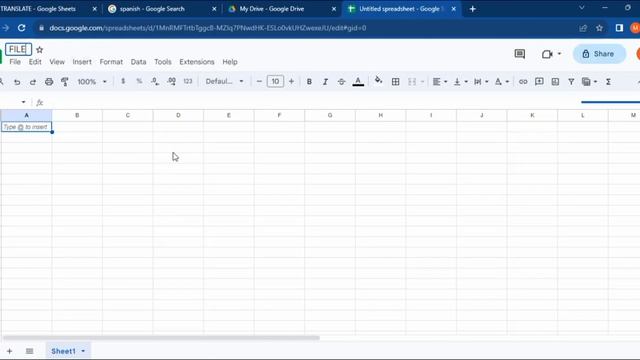Open text color picker

click(x=358, y=82)
